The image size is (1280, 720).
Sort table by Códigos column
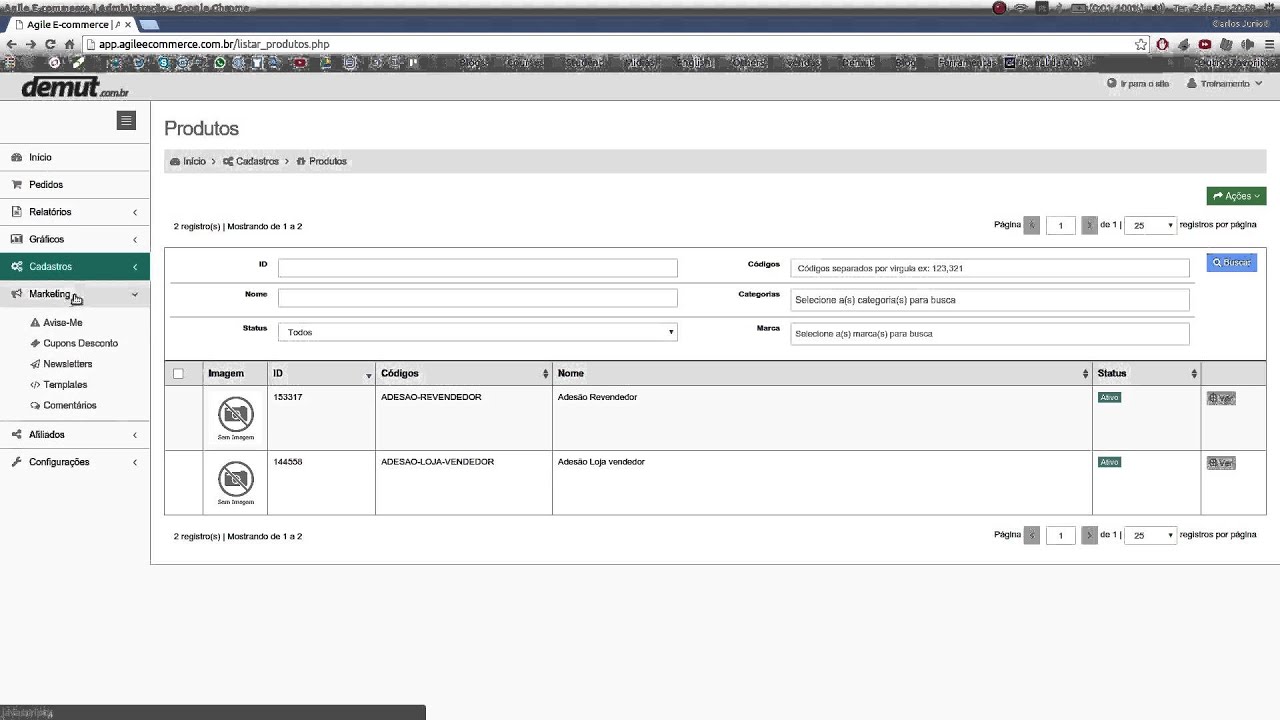pos(463,373)
